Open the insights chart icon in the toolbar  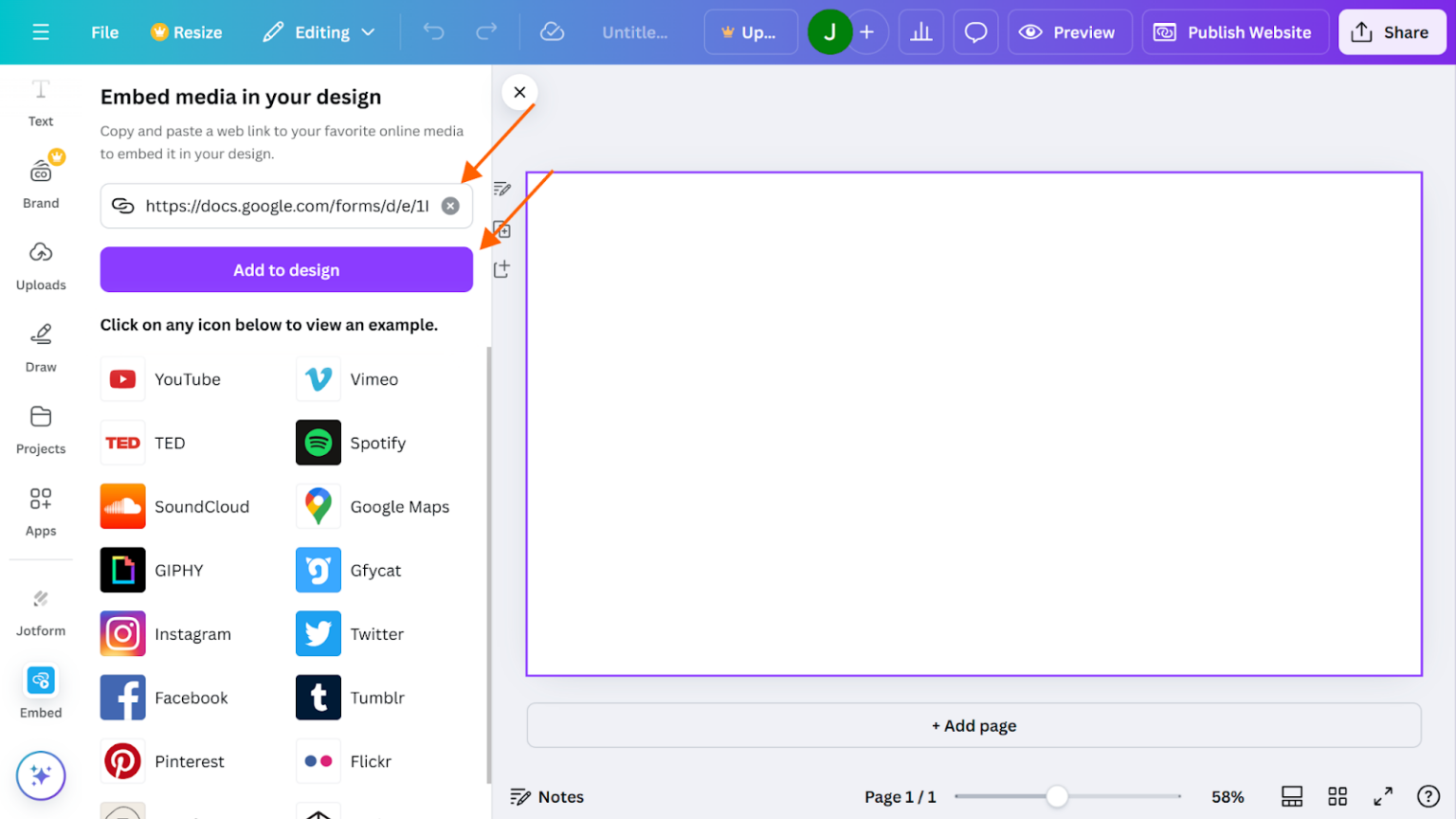[x=920, y=31]
